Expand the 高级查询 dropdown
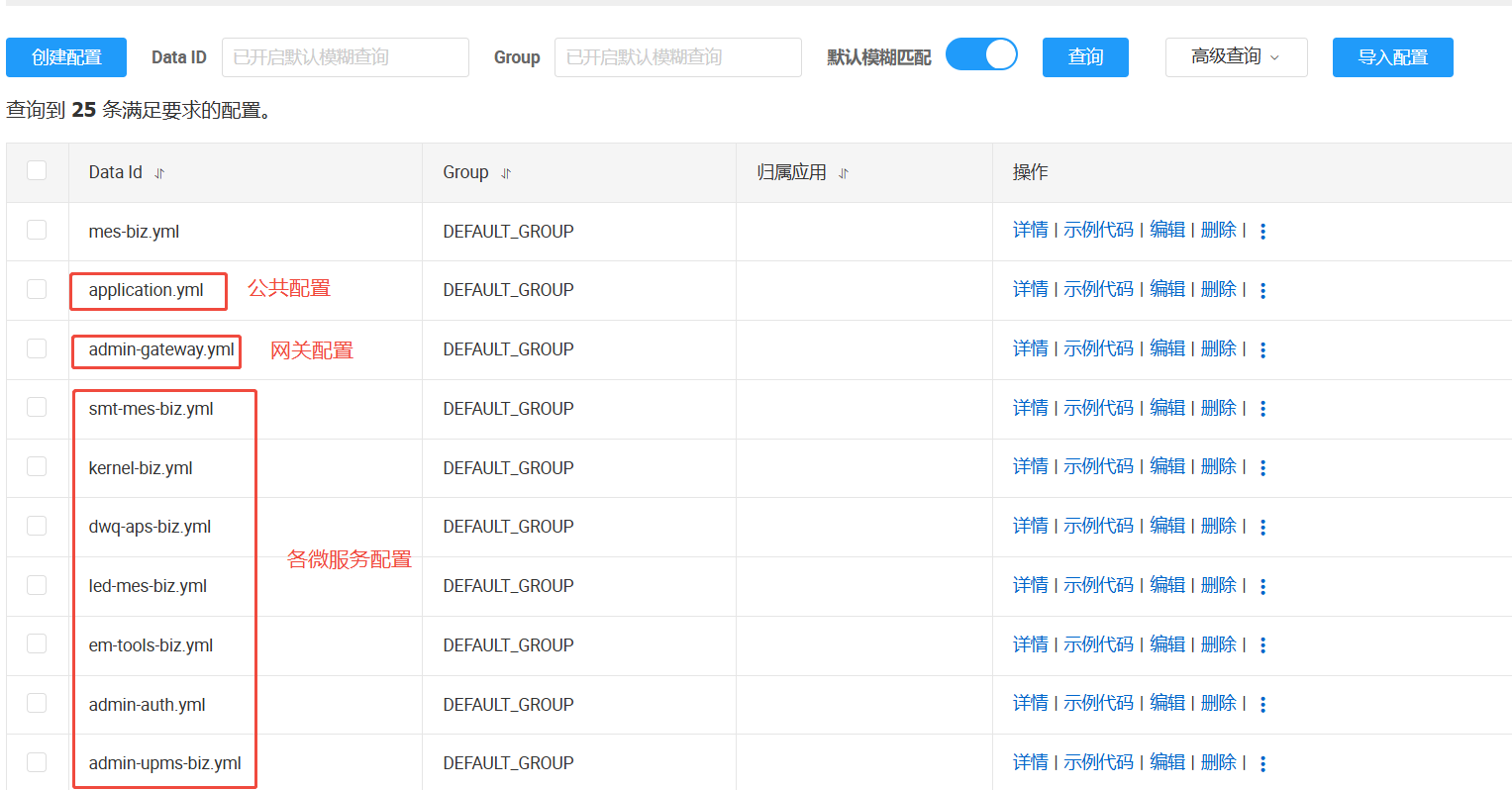 pos(1237,57)
